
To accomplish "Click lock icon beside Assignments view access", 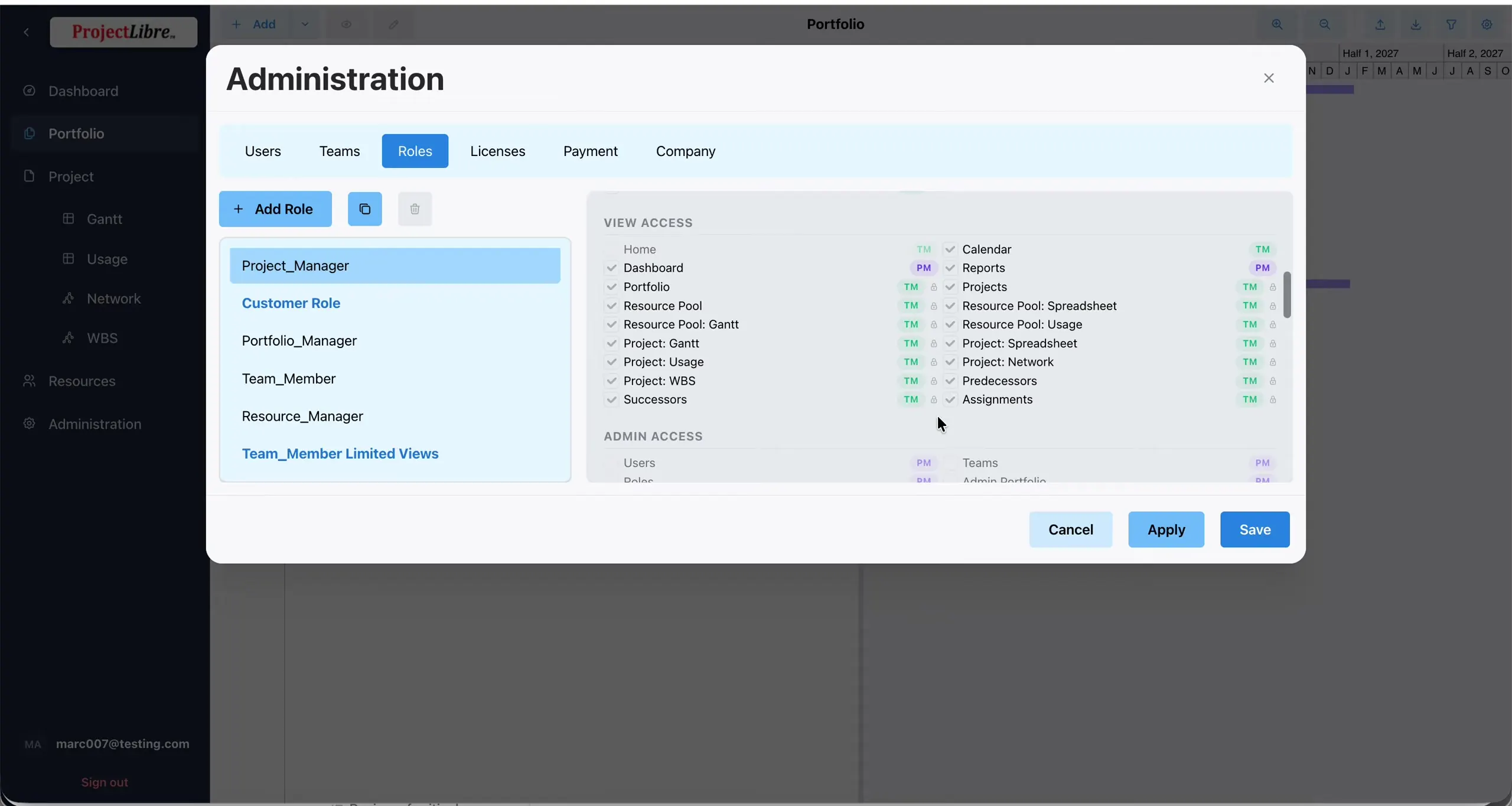I will click(1273, 400).
